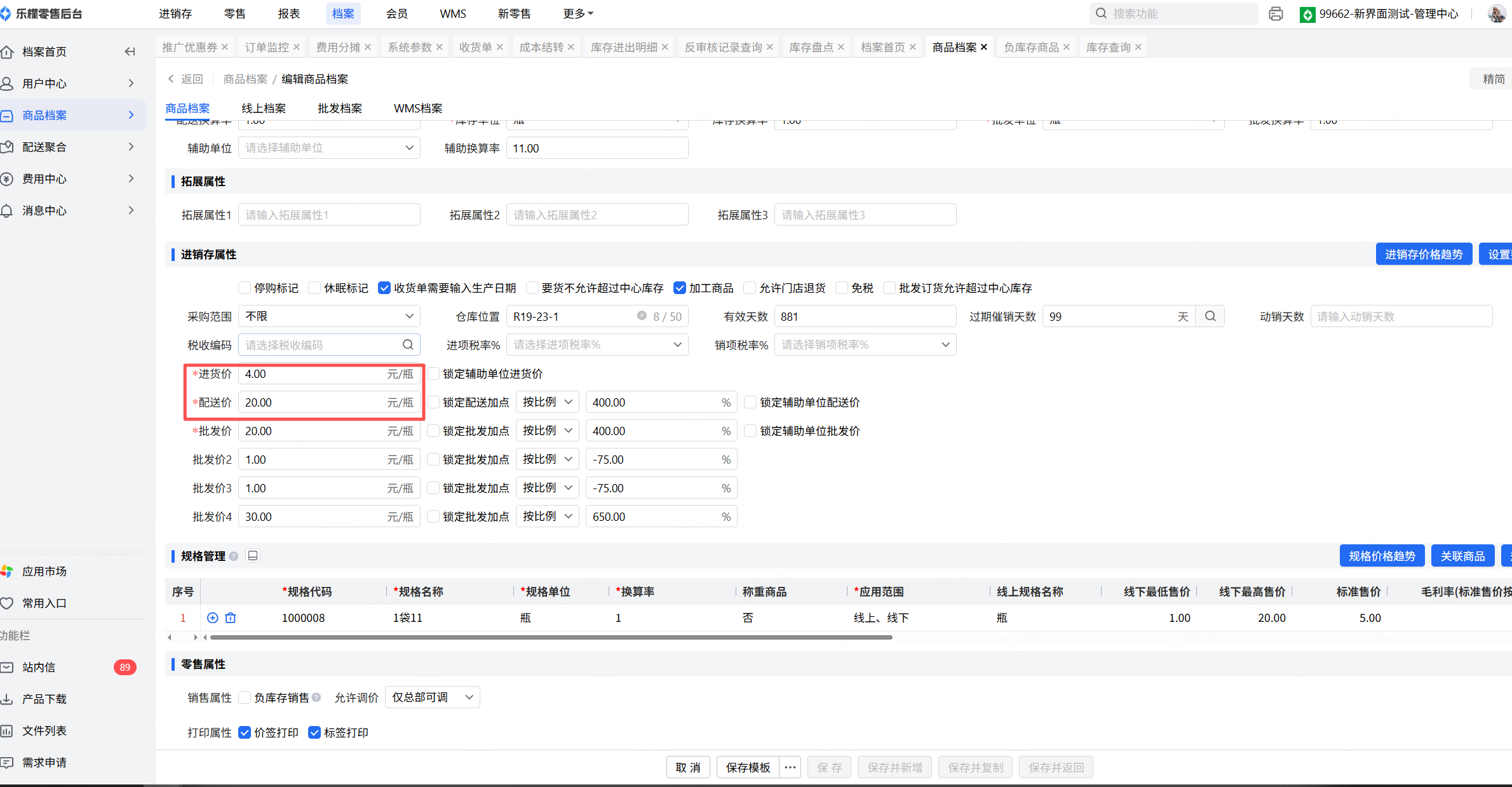Open the 站内信 inbox icon in sidebar
The height and width of the screenshot is (787, 1512).
click(x=8, y=667)
